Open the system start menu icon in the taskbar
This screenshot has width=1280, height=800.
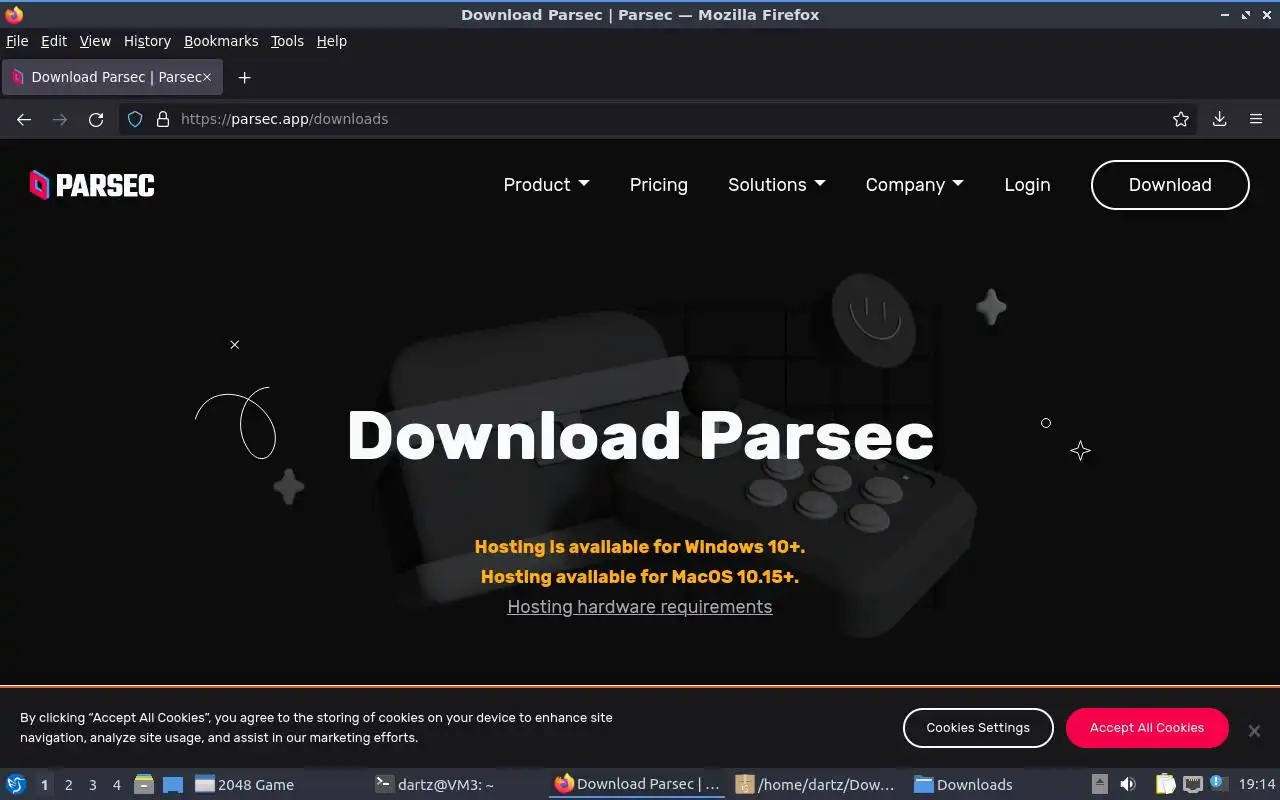[16, 784]
